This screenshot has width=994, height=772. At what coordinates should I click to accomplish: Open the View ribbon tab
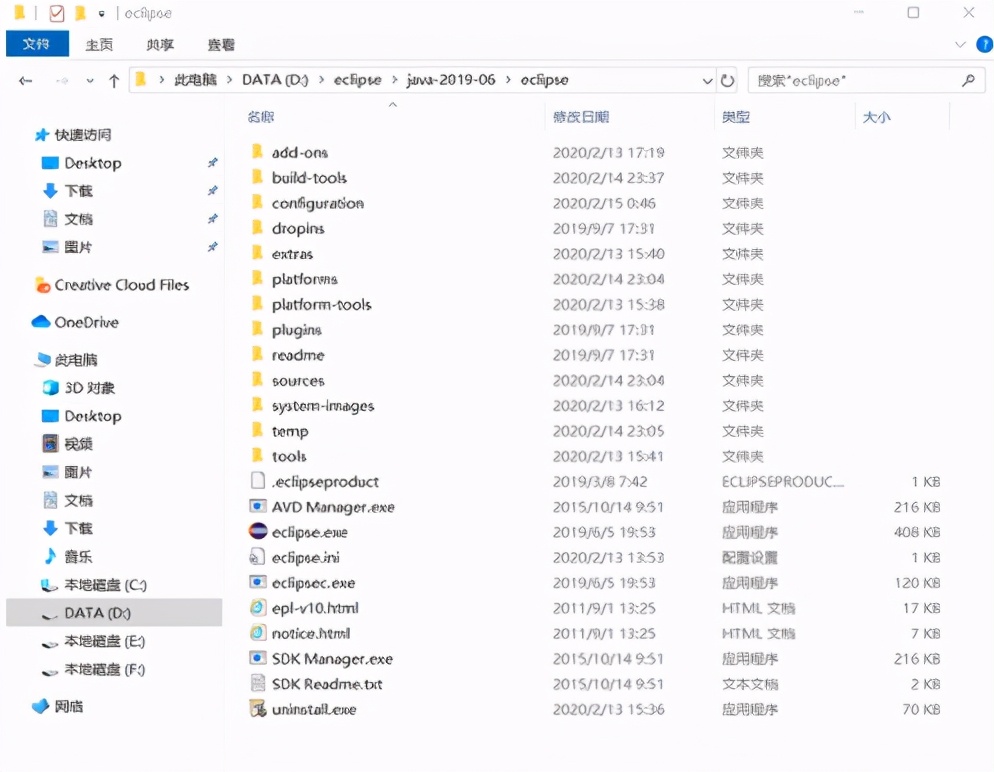tap(221, 44)
